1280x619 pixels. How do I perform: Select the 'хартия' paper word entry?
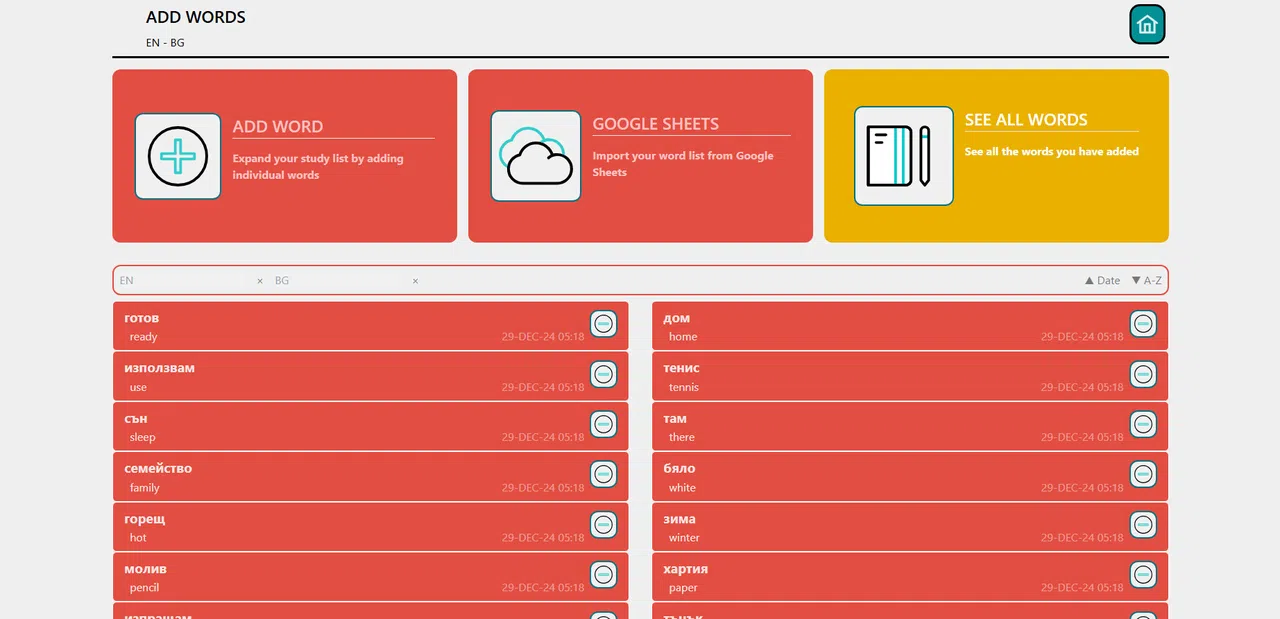(910, 577)
